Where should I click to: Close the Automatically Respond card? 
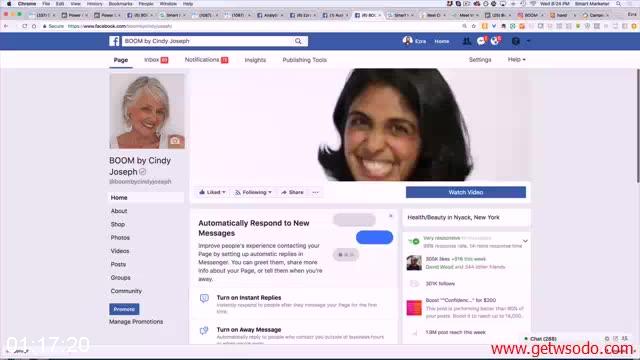pos(391,216)
